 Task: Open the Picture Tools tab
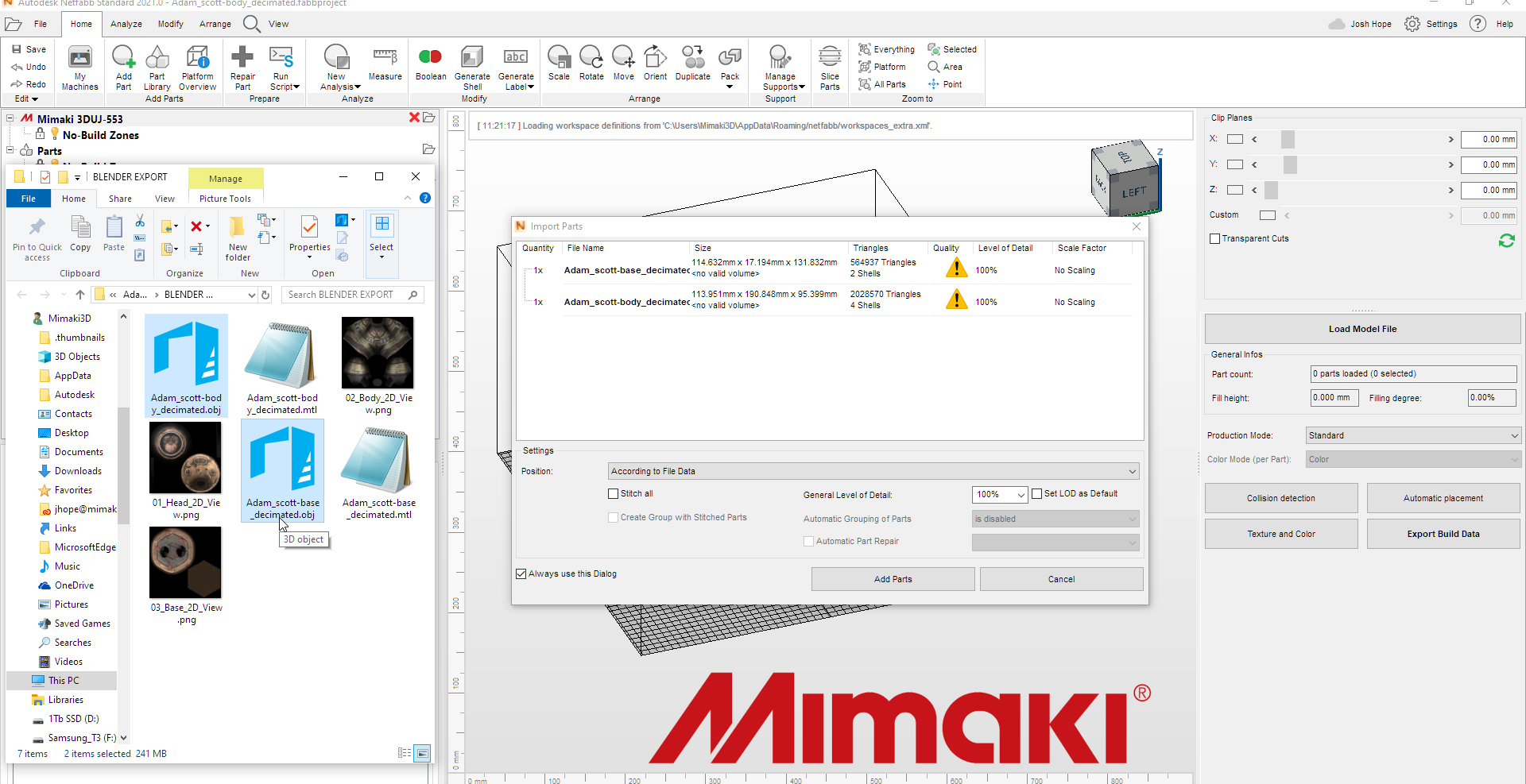225,199
